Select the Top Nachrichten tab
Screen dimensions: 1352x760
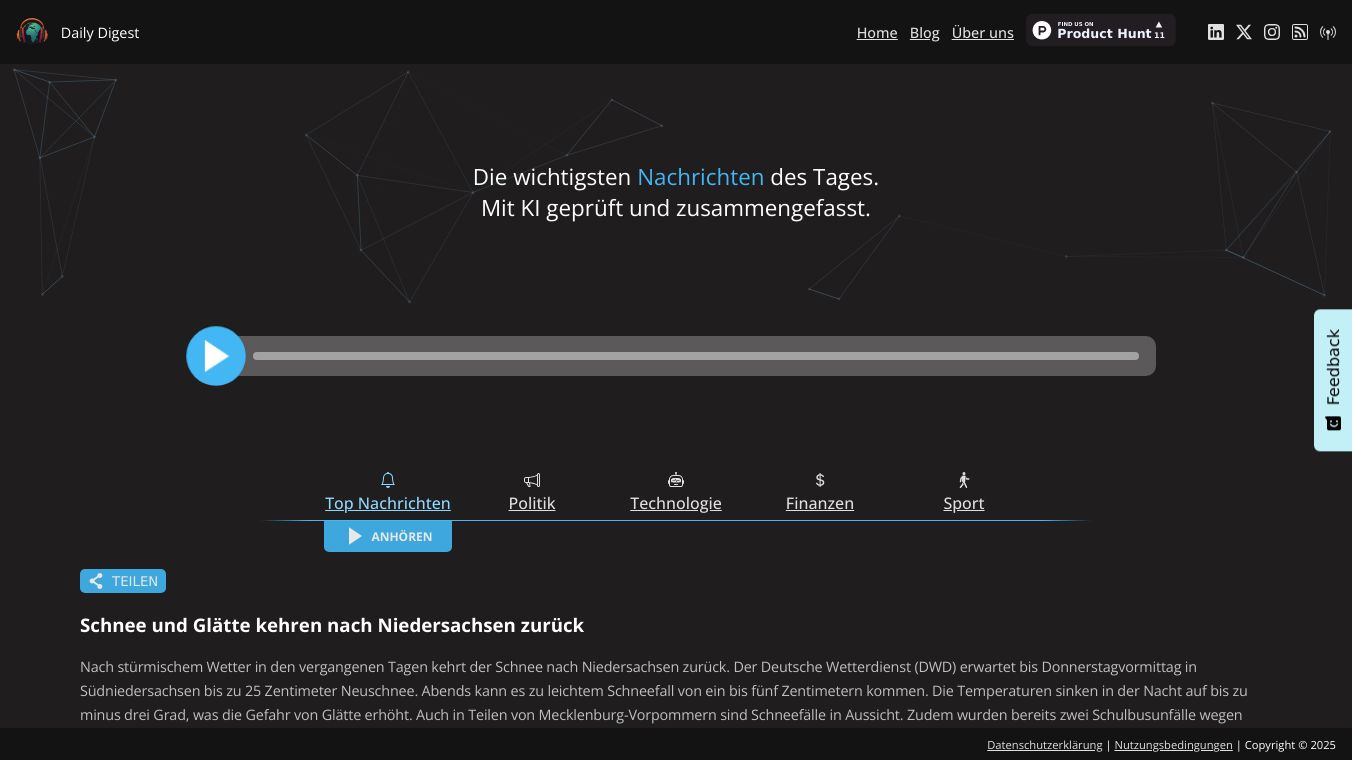[388, 503]
